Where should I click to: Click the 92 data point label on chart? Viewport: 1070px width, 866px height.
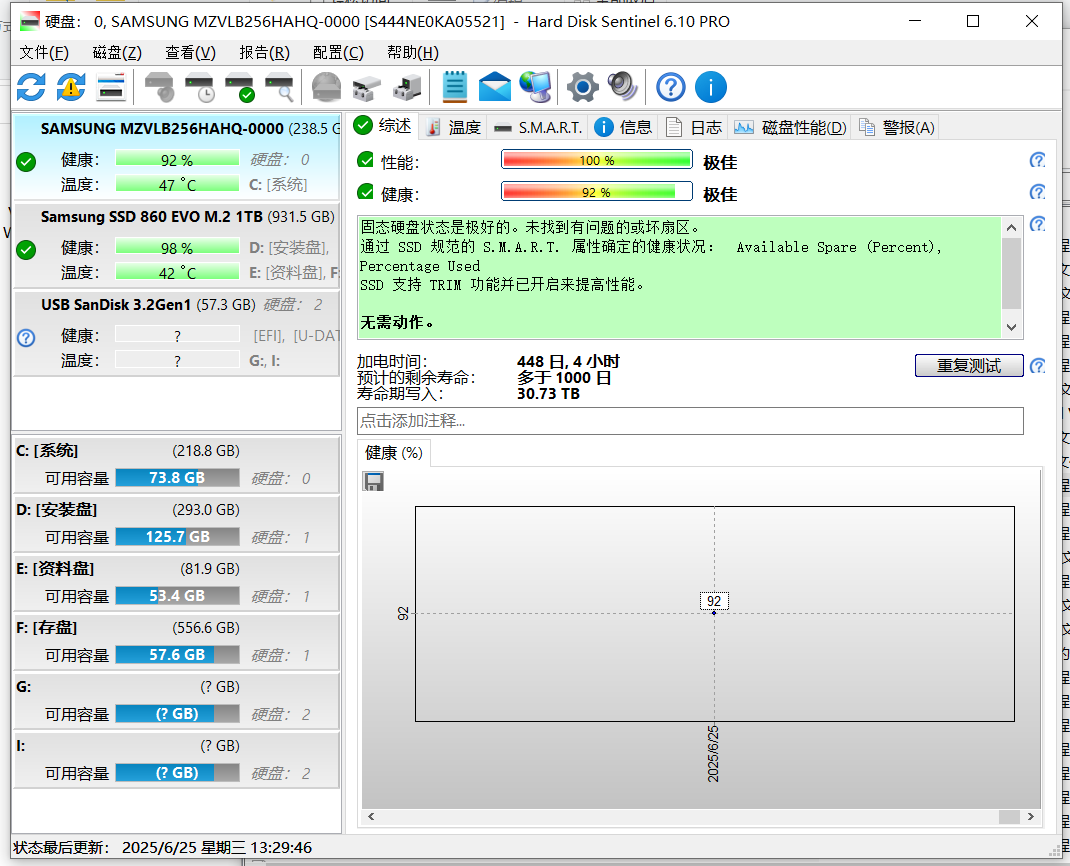[714, 601]
